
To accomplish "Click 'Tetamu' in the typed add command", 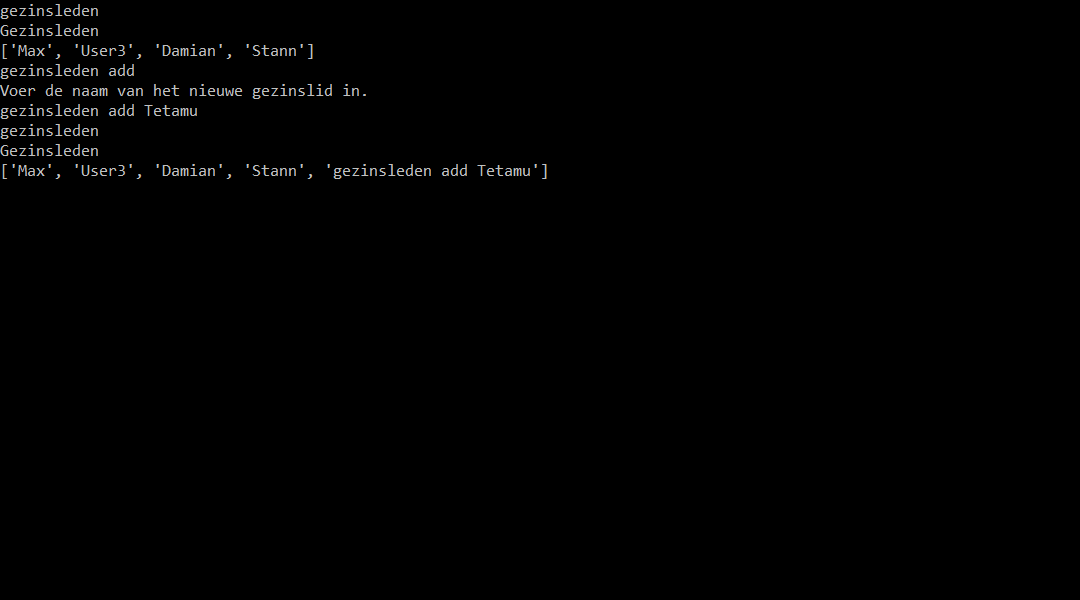I will click(x=171, y=111).
